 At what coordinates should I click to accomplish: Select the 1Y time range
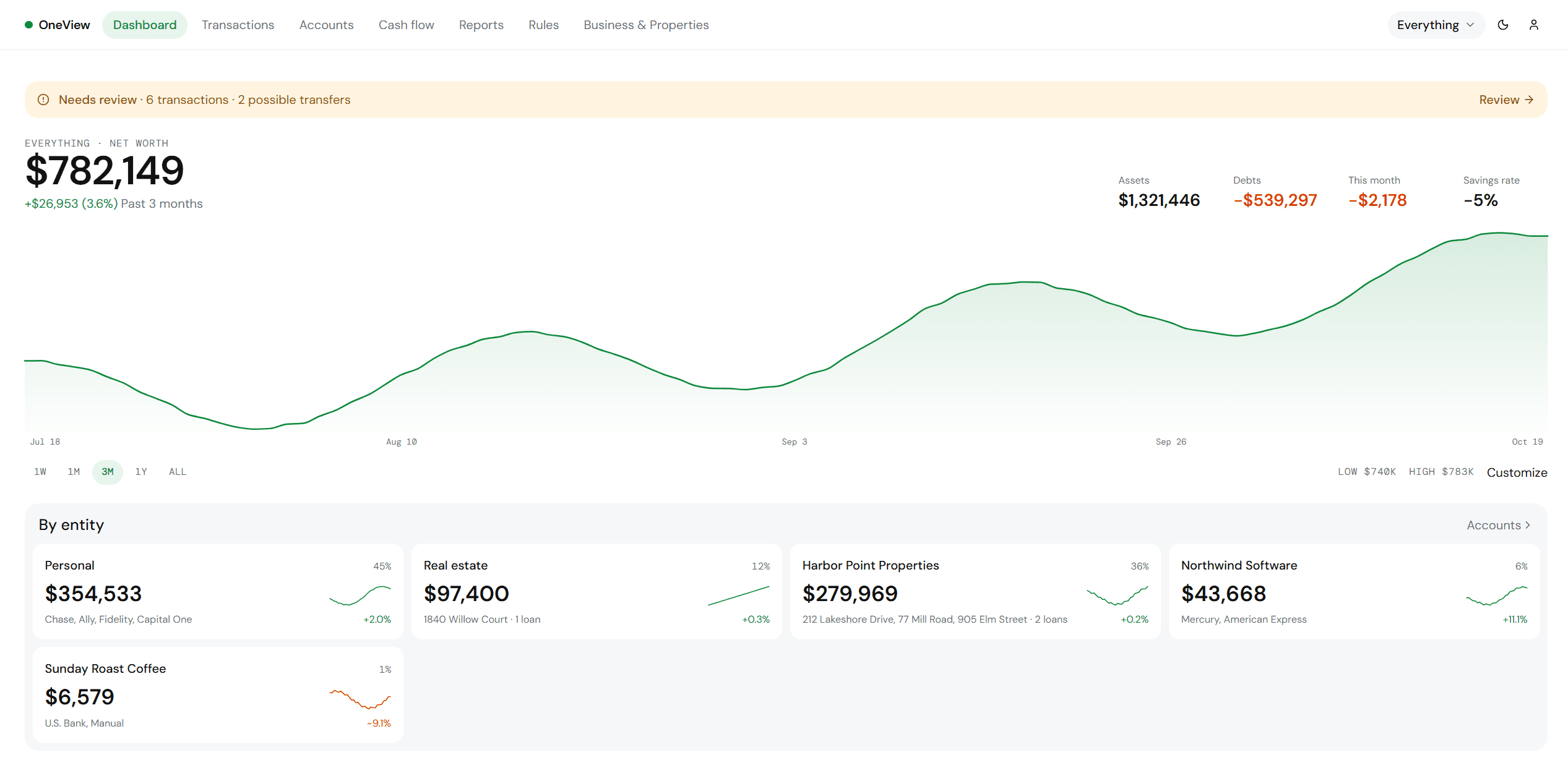click(141, 472)
